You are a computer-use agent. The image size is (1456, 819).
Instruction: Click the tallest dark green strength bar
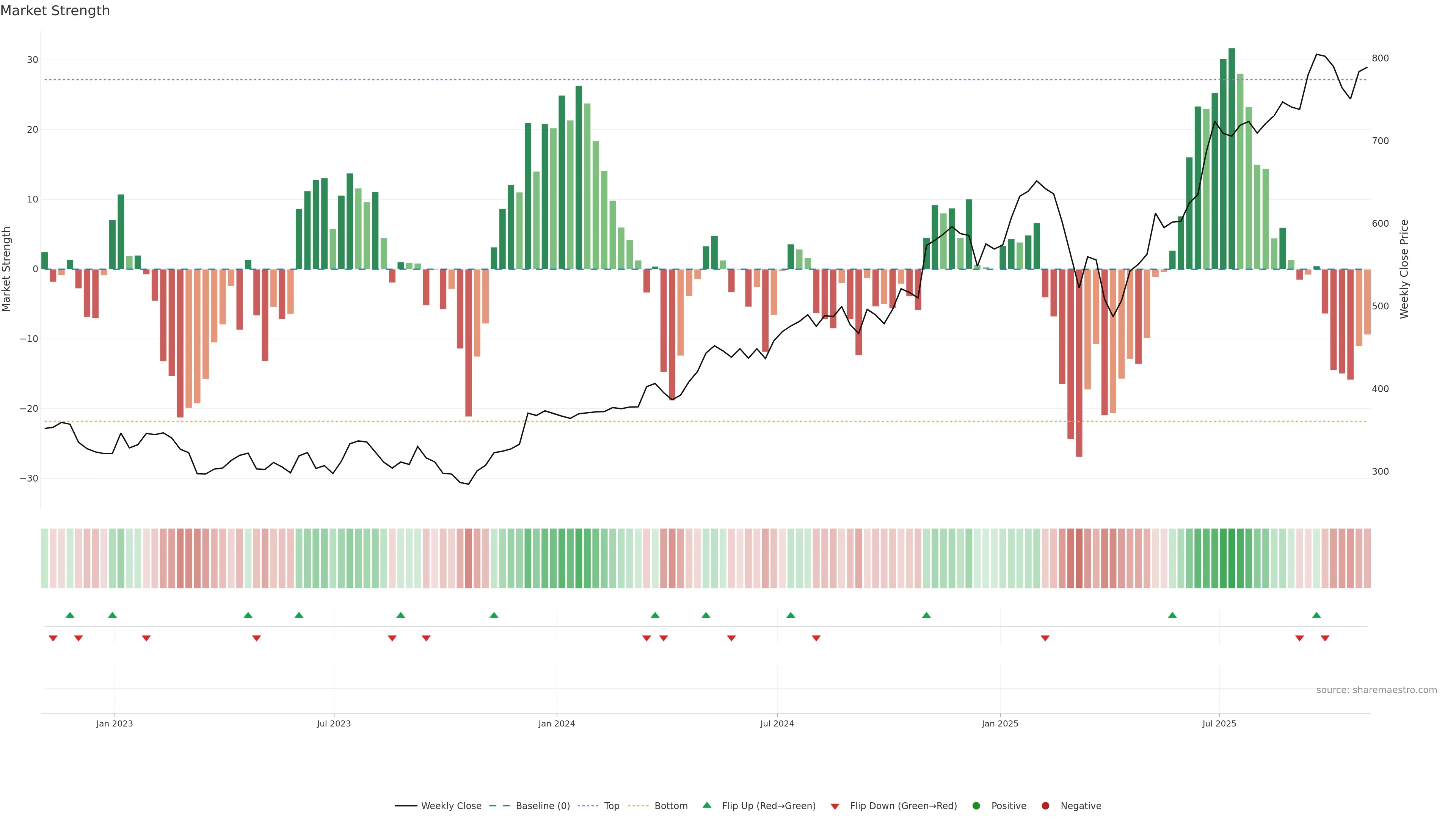tap(1232, 158)
